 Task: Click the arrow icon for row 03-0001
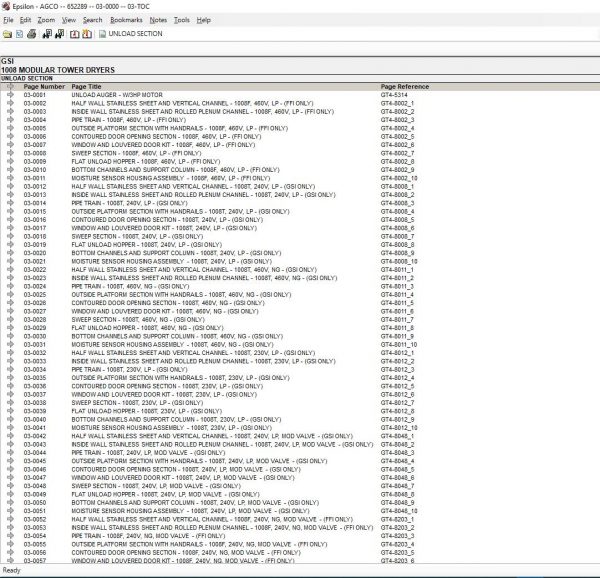(x=10, y=94)
